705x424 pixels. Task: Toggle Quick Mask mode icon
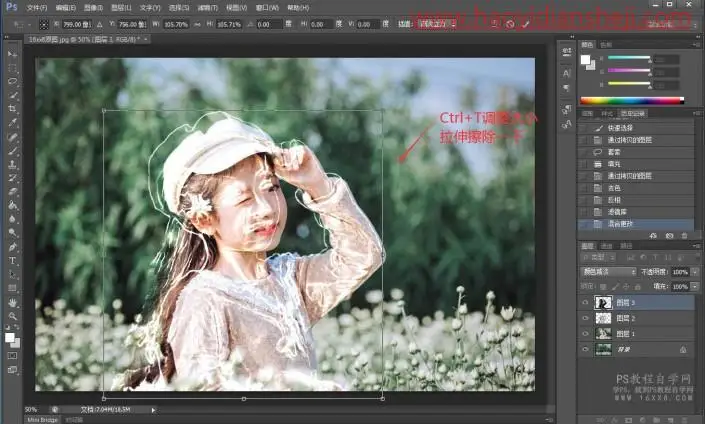point(12,356)
